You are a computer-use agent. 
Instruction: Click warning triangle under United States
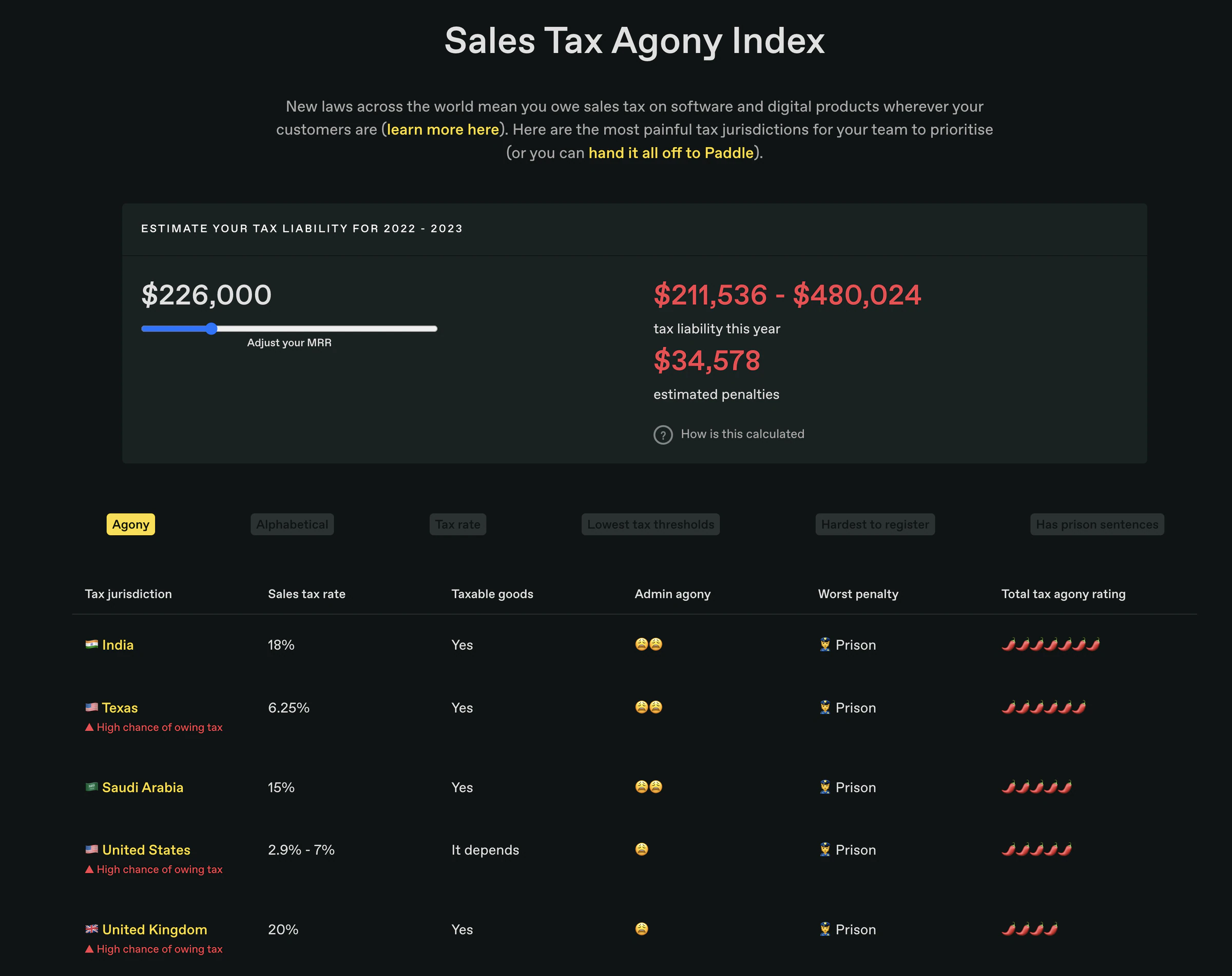click(x=89, y=869)
